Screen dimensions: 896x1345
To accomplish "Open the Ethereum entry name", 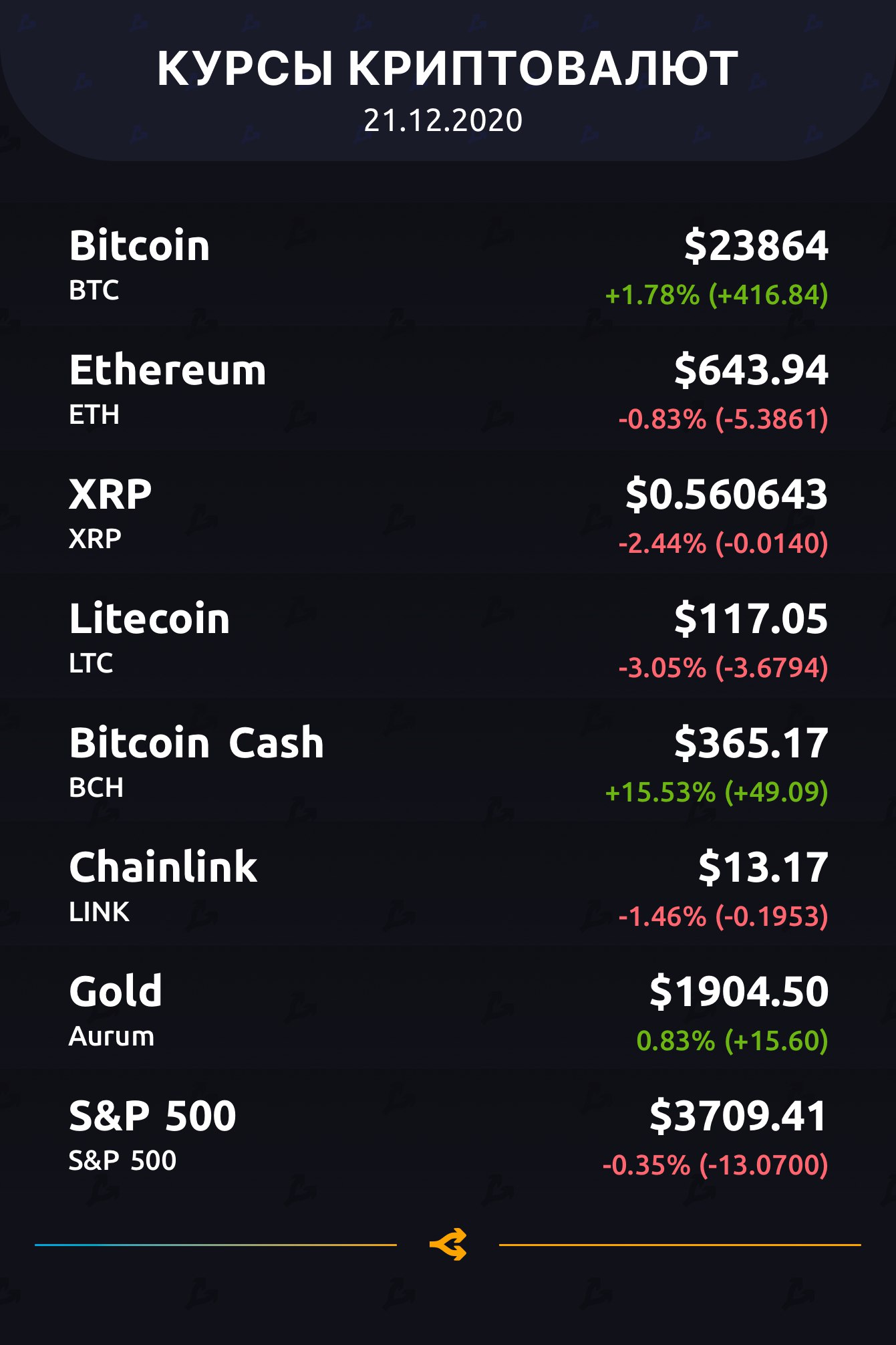I will point(168,370).
